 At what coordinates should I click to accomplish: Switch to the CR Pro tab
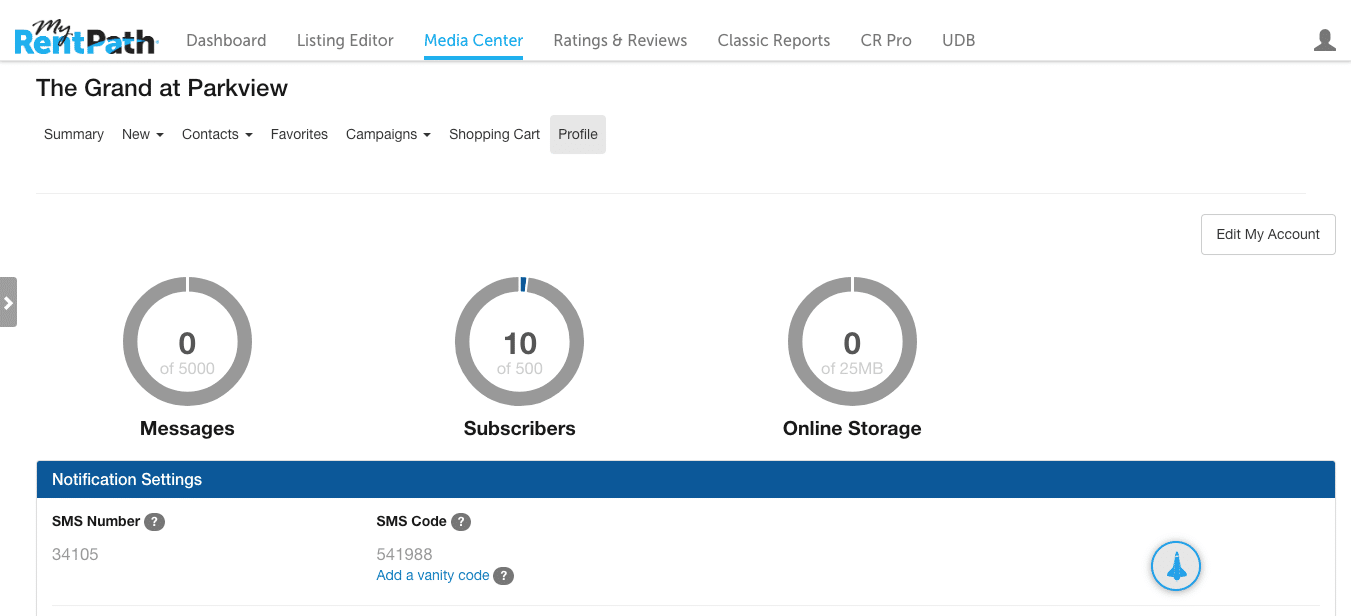click(886, 40)
